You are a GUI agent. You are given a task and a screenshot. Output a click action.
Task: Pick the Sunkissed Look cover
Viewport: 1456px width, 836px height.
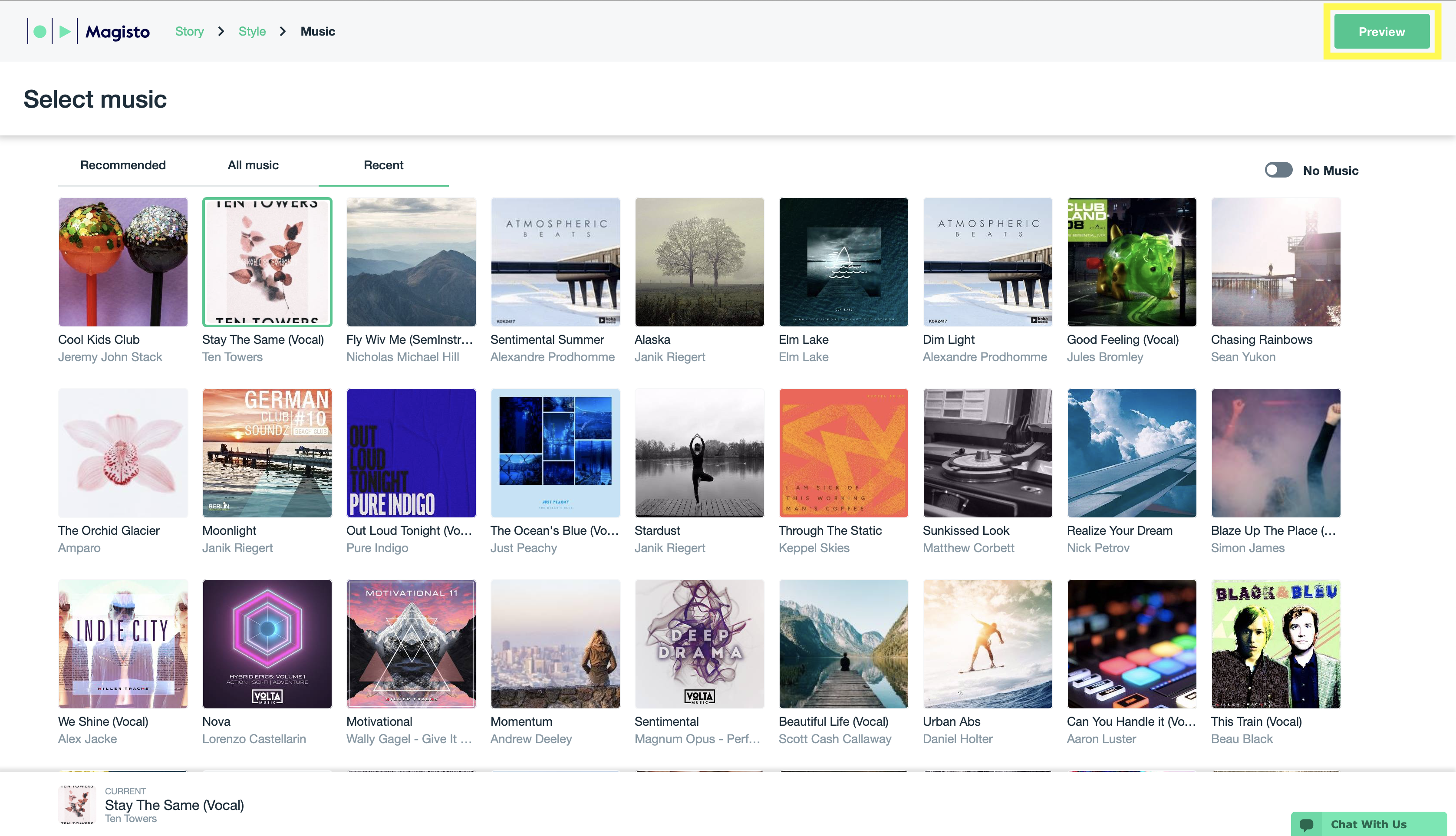click(x=988, y=453)
